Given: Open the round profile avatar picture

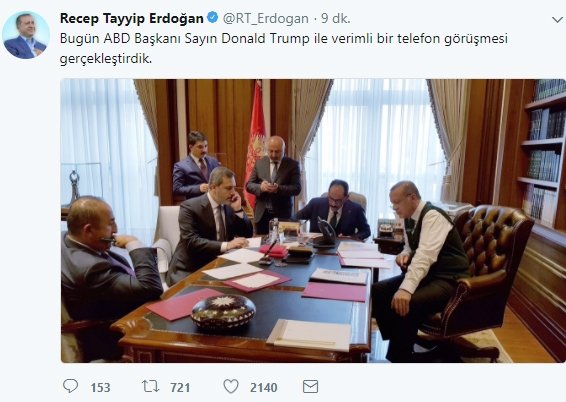Looking at the screenshot, I should click(x=26, y=35).
